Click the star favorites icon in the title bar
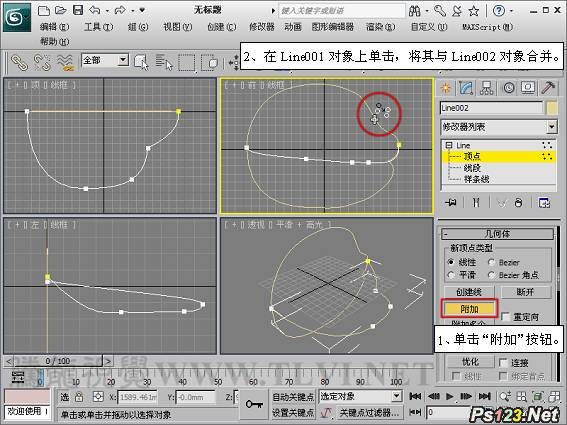567x425 pixels. point(473,11)
